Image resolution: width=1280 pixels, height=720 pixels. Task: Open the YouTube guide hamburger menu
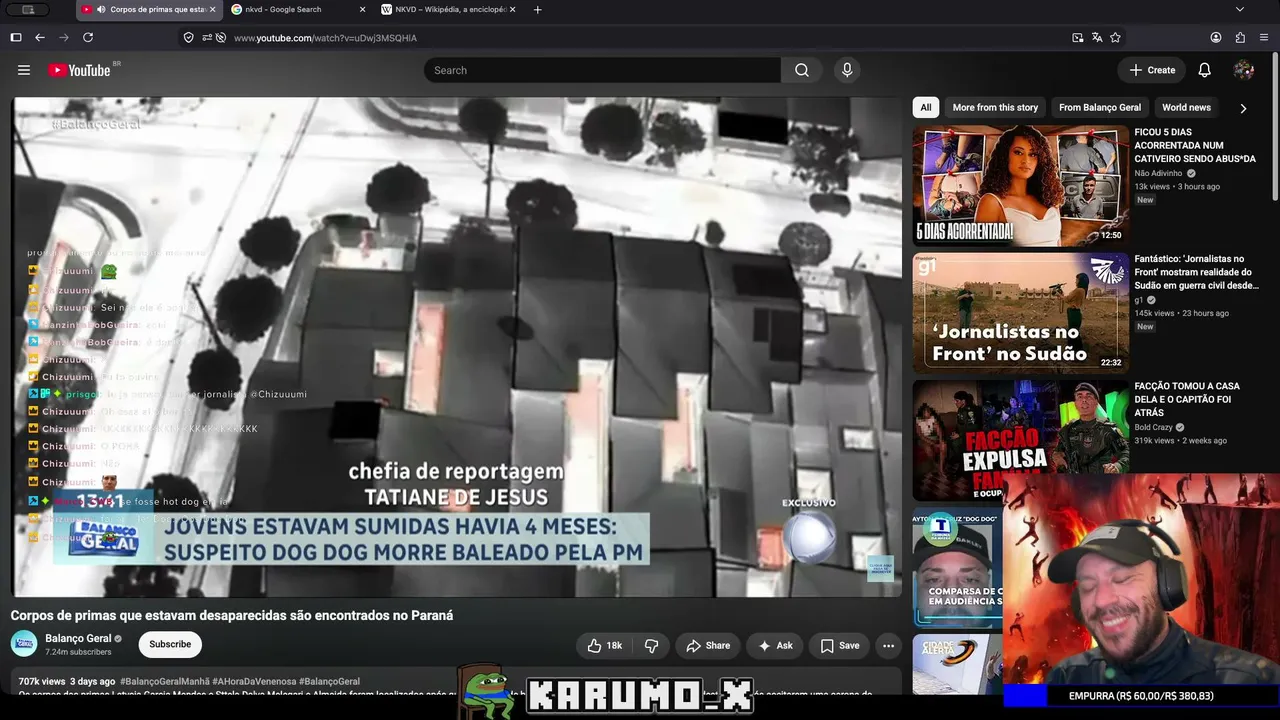24,70
